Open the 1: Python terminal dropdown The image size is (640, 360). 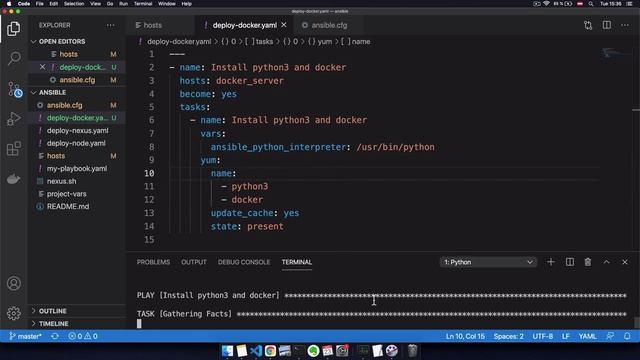(x=488, y=262)
